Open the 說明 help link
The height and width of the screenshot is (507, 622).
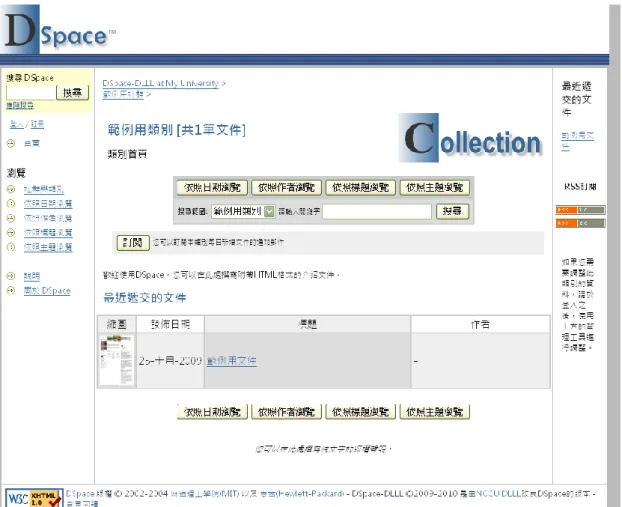[32, 276]
